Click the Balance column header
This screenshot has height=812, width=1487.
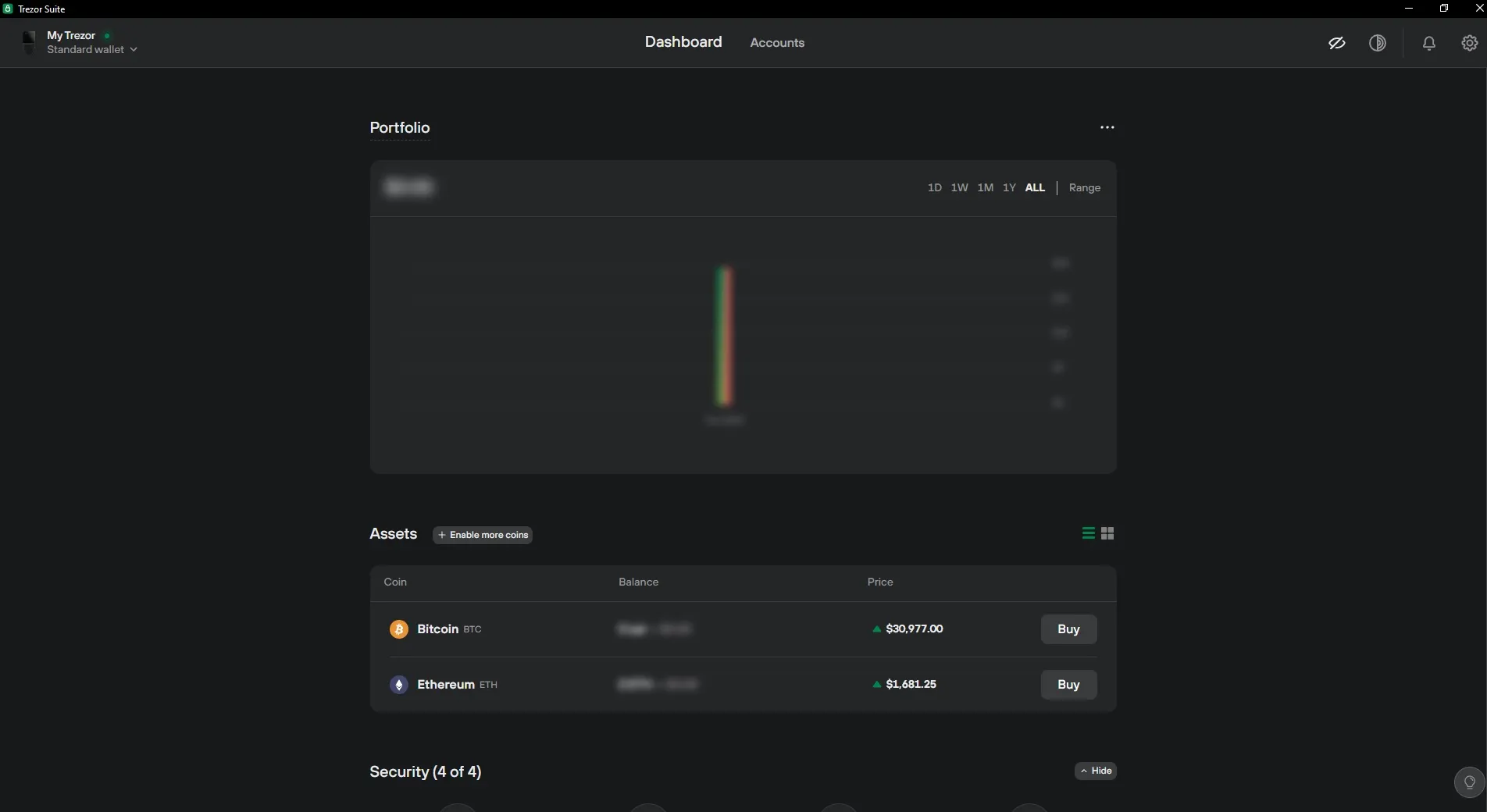(x=638, y=582)
